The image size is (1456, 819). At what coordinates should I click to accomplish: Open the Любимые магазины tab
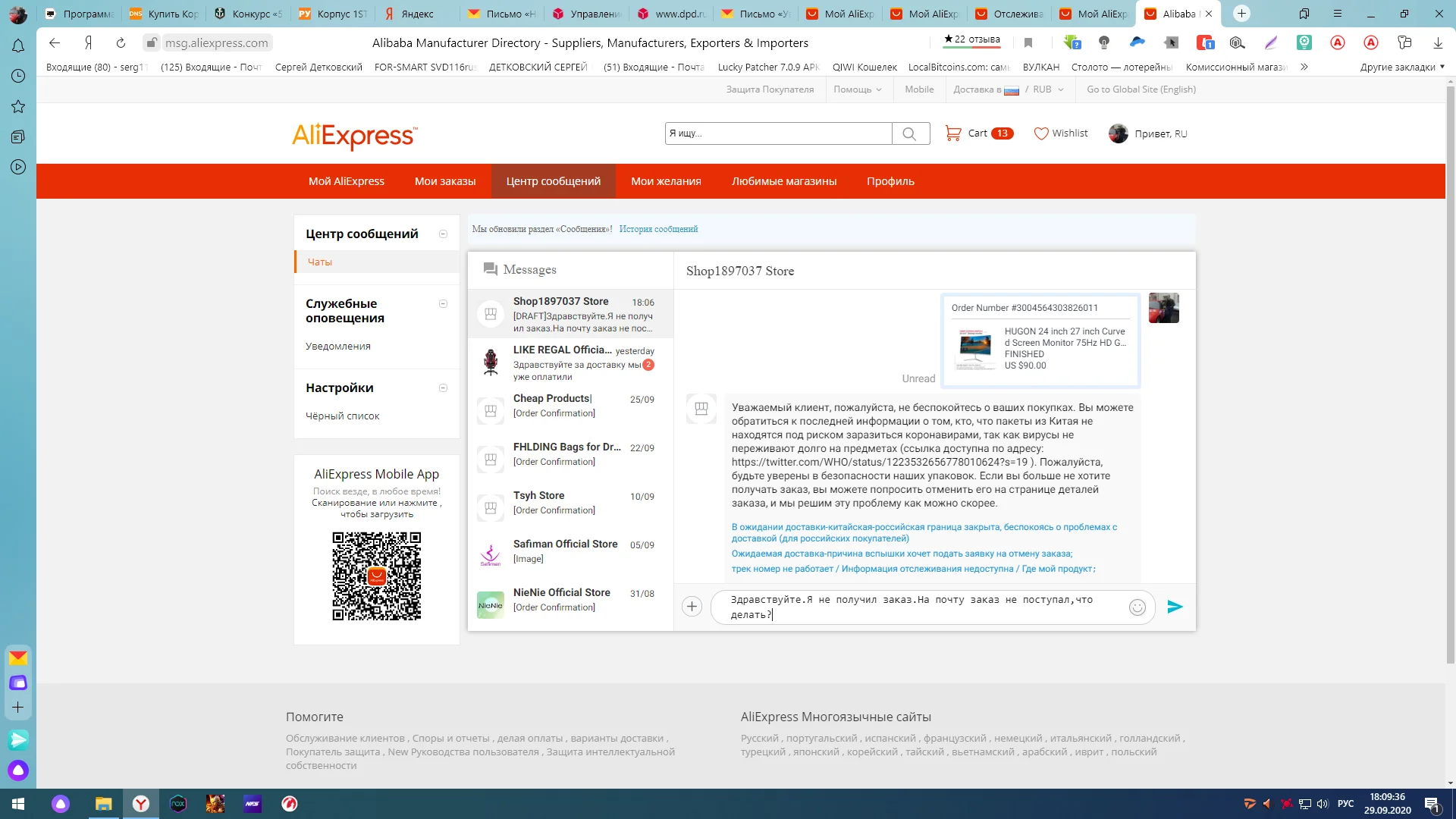tap(783, 181)
